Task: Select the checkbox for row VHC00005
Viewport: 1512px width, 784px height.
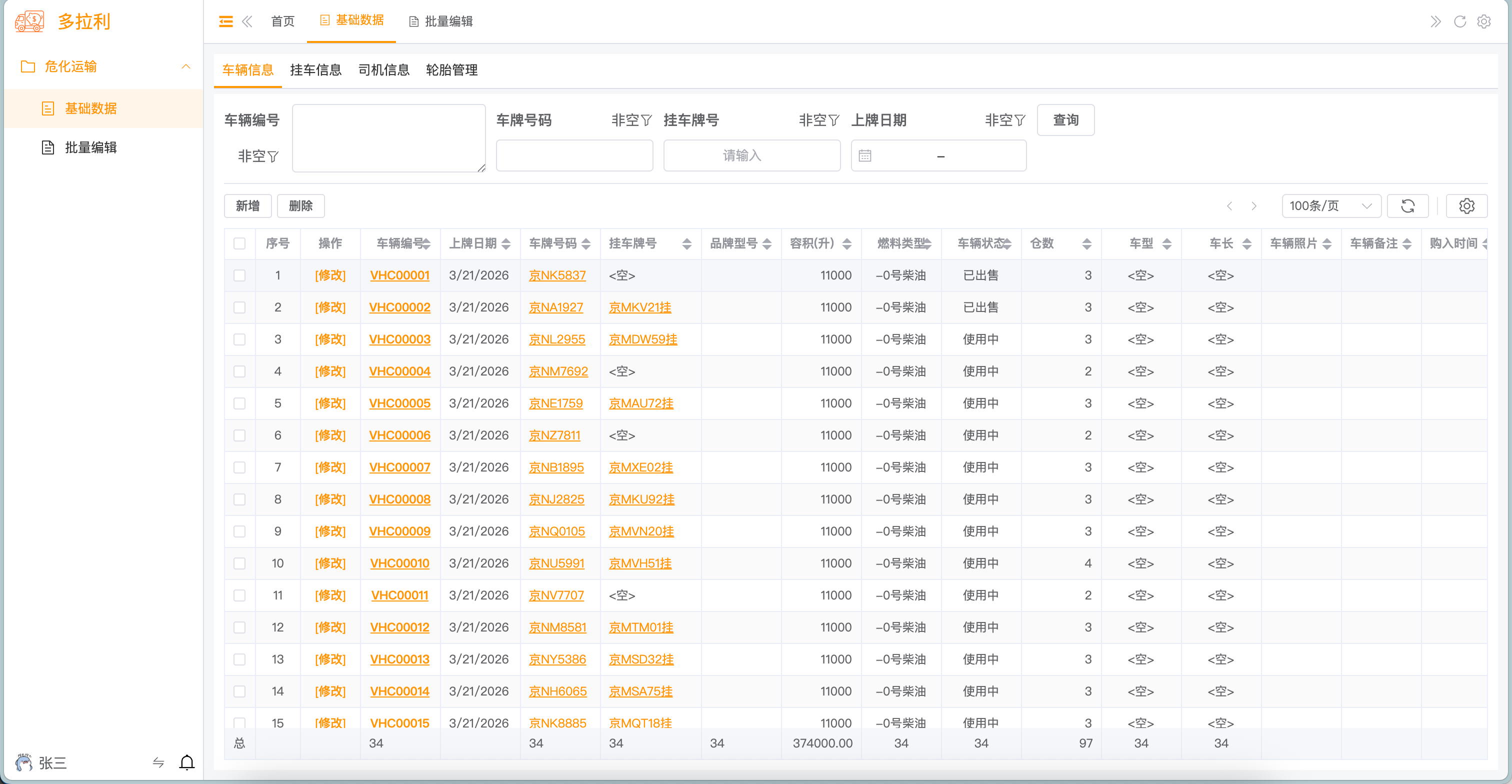Action: (x=239, y=403)
